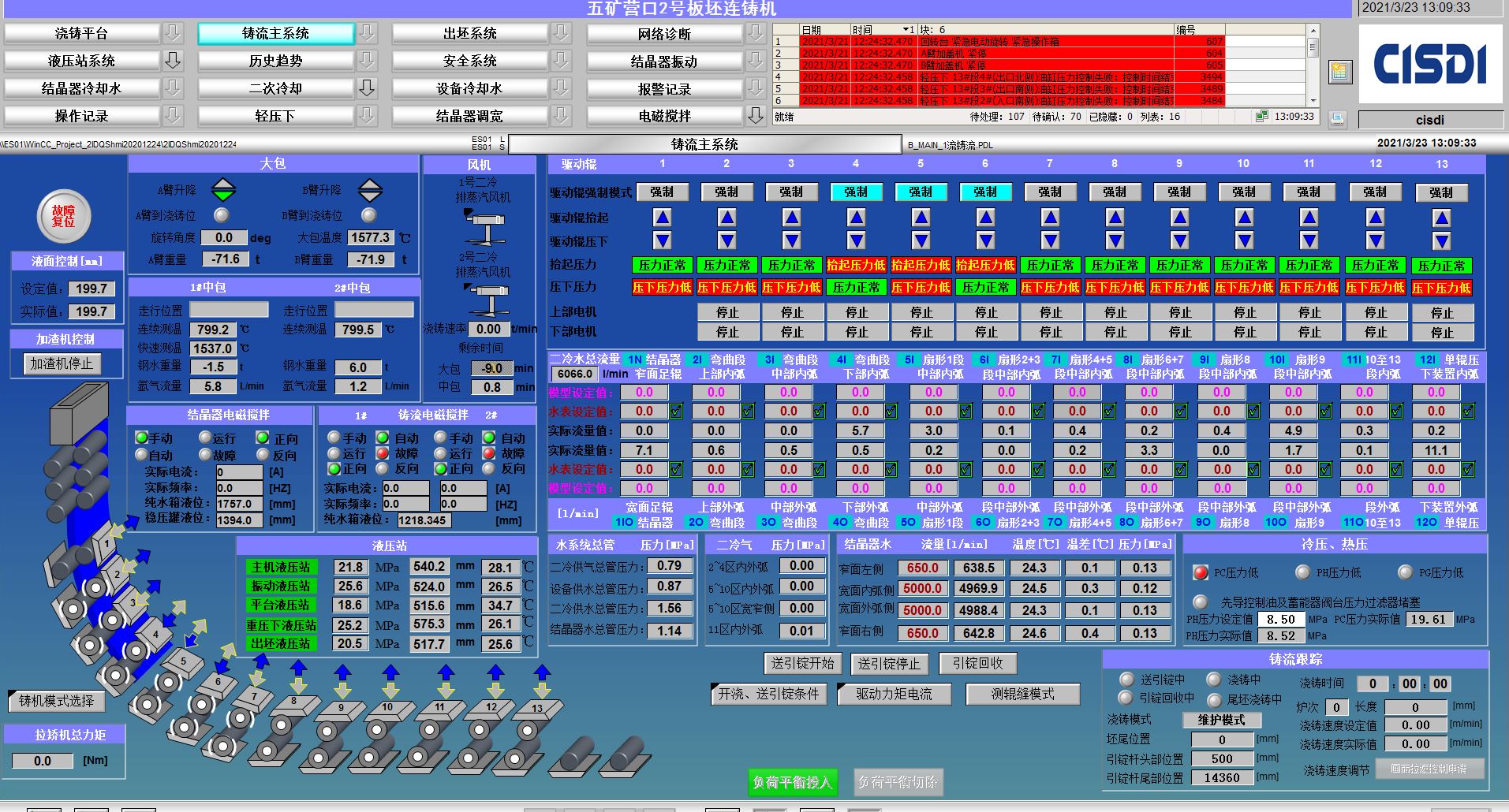Lower drive roll 6 with down arrow

click(x=985, y=240)
